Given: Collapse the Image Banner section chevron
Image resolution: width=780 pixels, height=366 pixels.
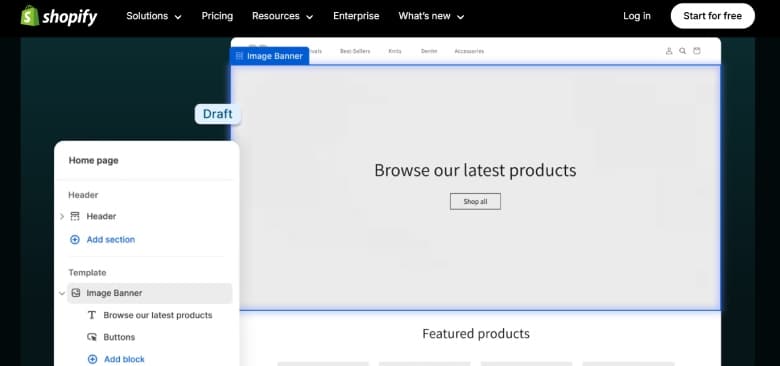Looking at the screenshot, I should point(62,293).
